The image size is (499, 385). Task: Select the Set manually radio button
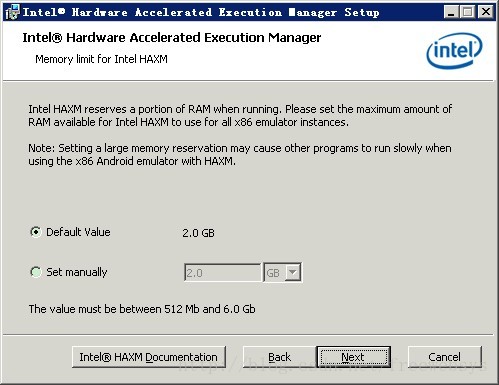click(35, 272)
